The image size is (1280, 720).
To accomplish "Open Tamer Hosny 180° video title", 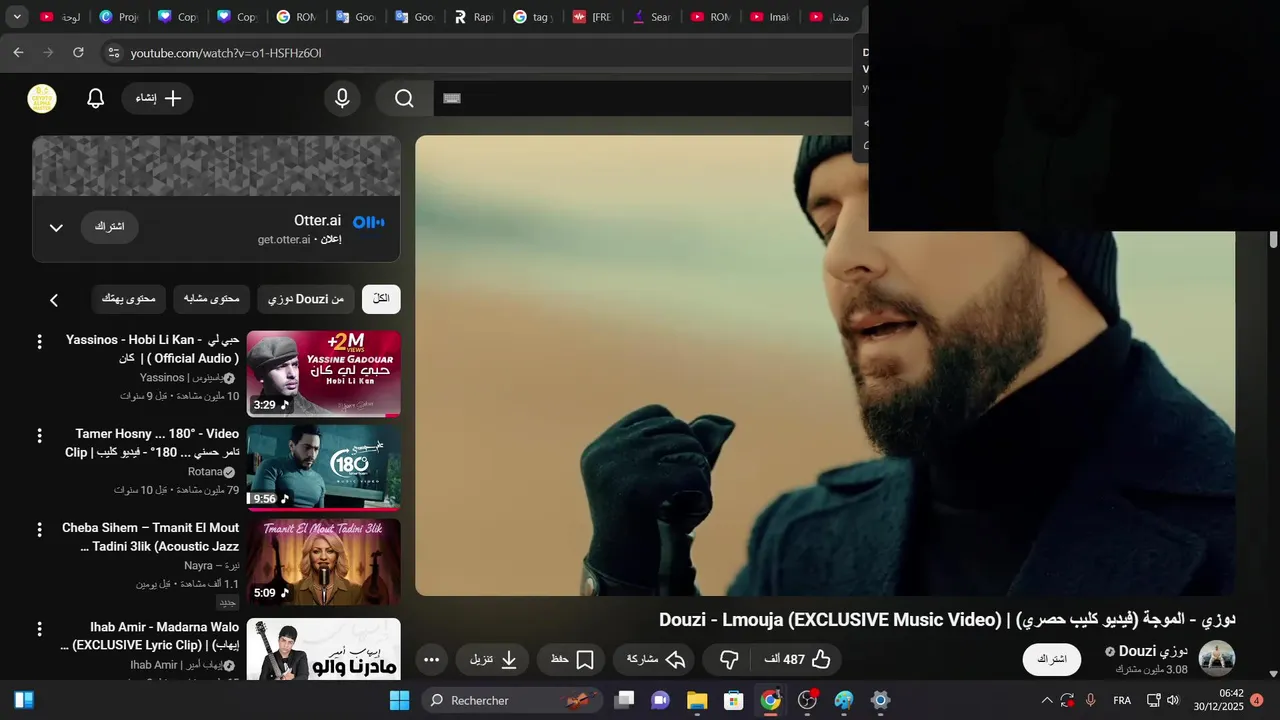I will click(x=152, y=443).
